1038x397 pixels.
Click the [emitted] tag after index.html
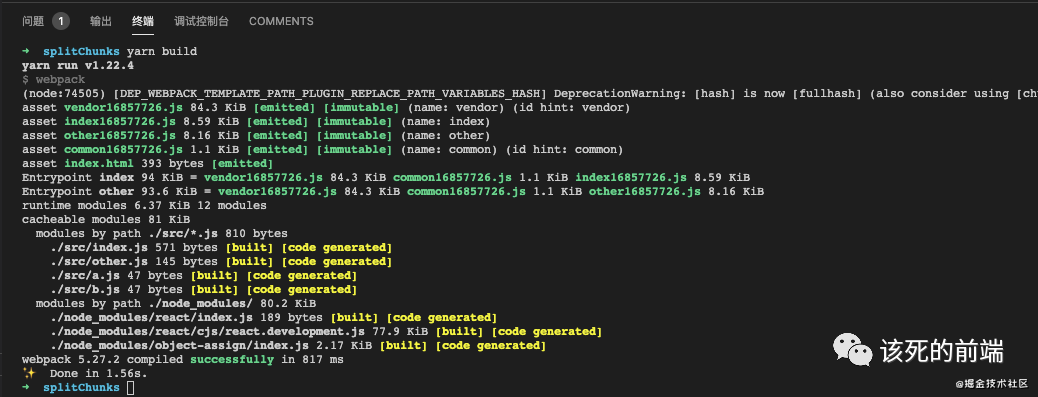tap(242, 163)
